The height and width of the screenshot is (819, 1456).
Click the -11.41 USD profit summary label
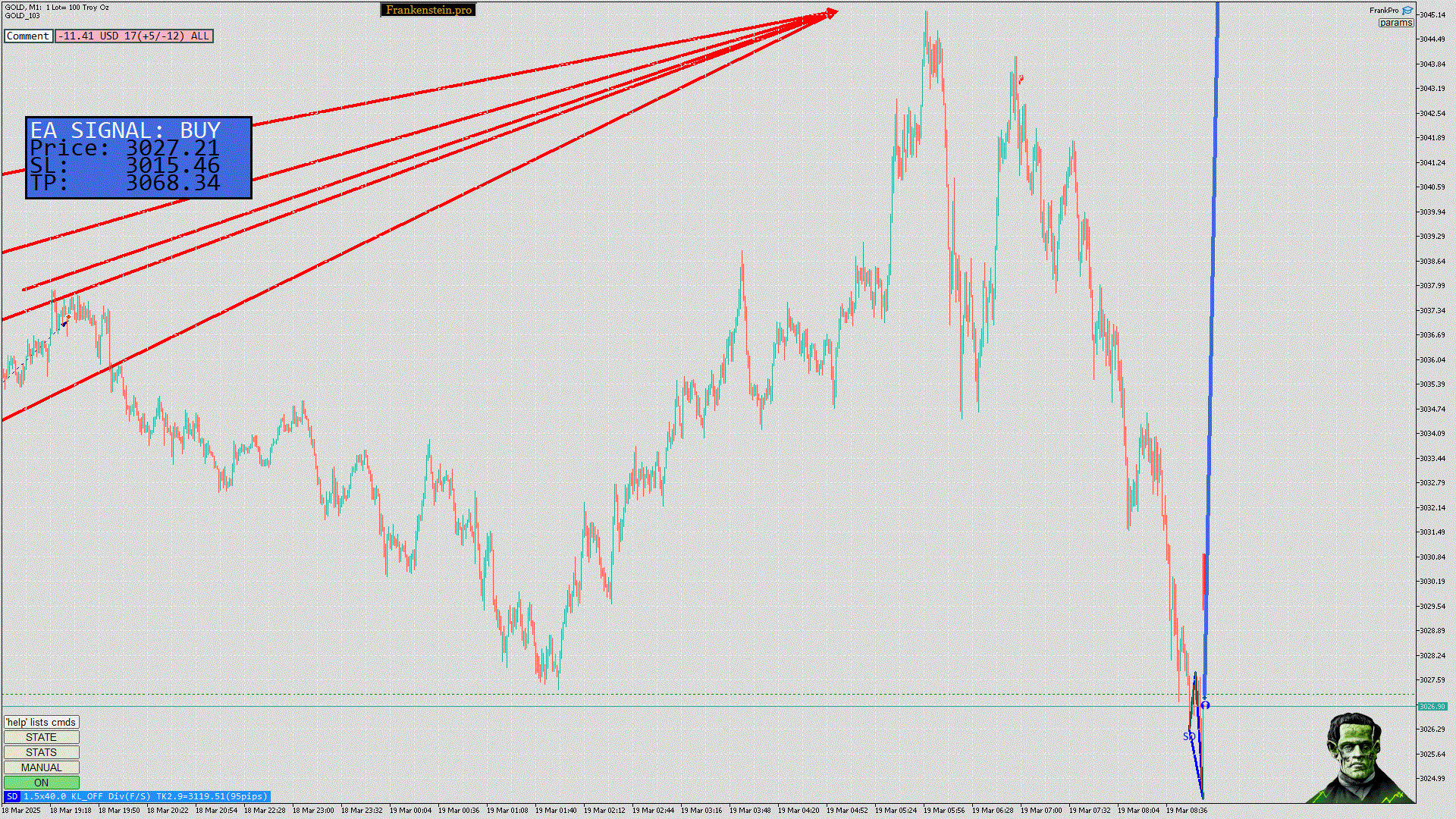coord(133,36)
